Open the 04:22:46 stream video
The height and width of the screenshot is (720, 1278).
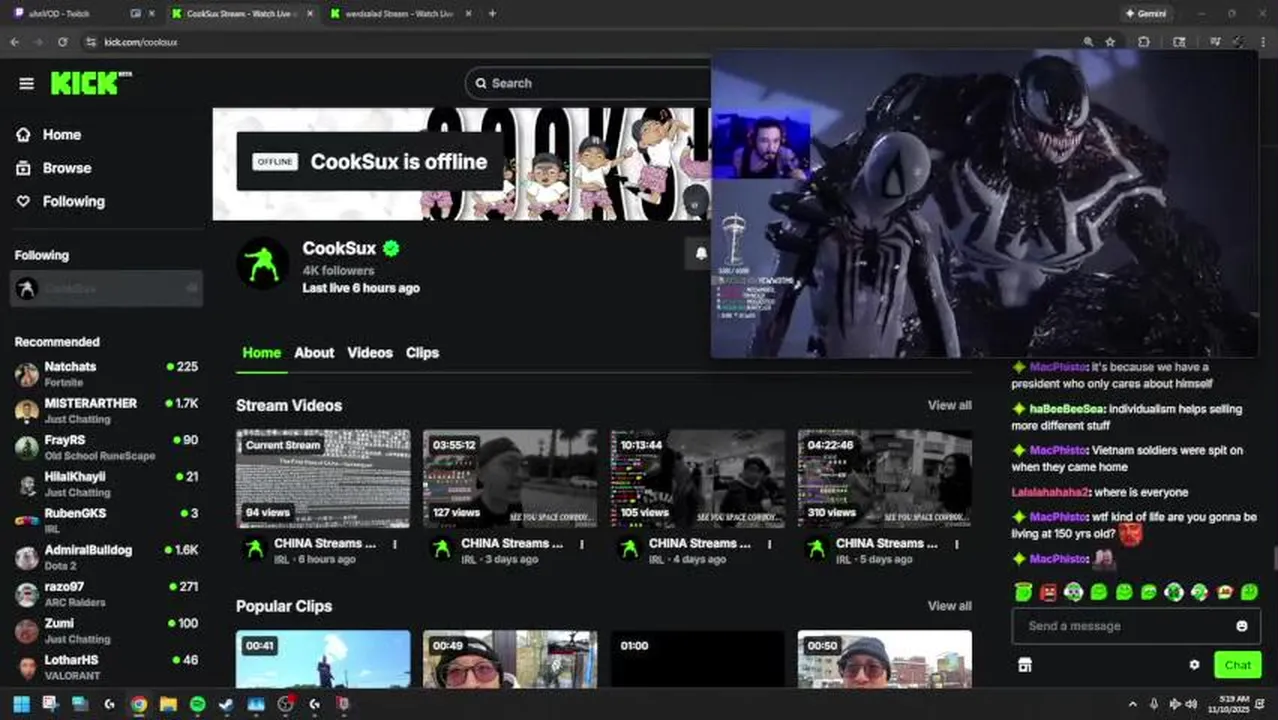point(885,479)
